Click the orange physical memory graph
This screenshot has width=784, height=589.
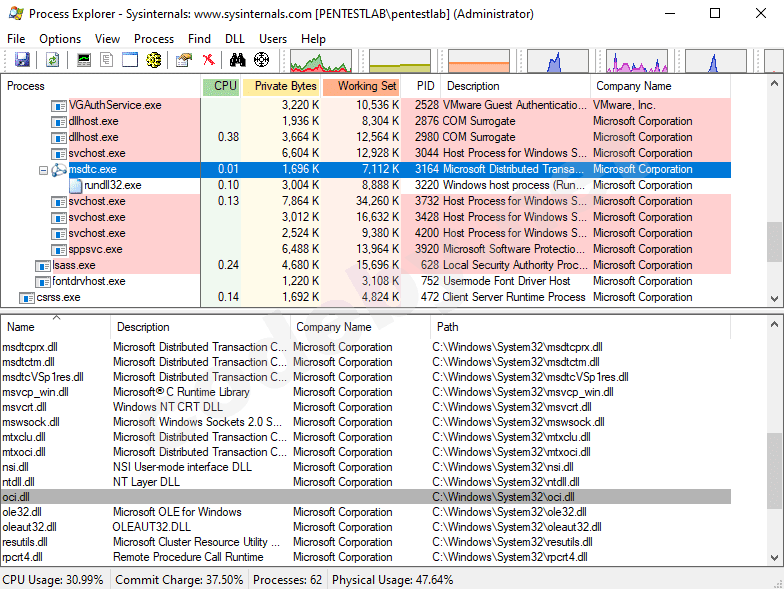click(x=479, y=61)
